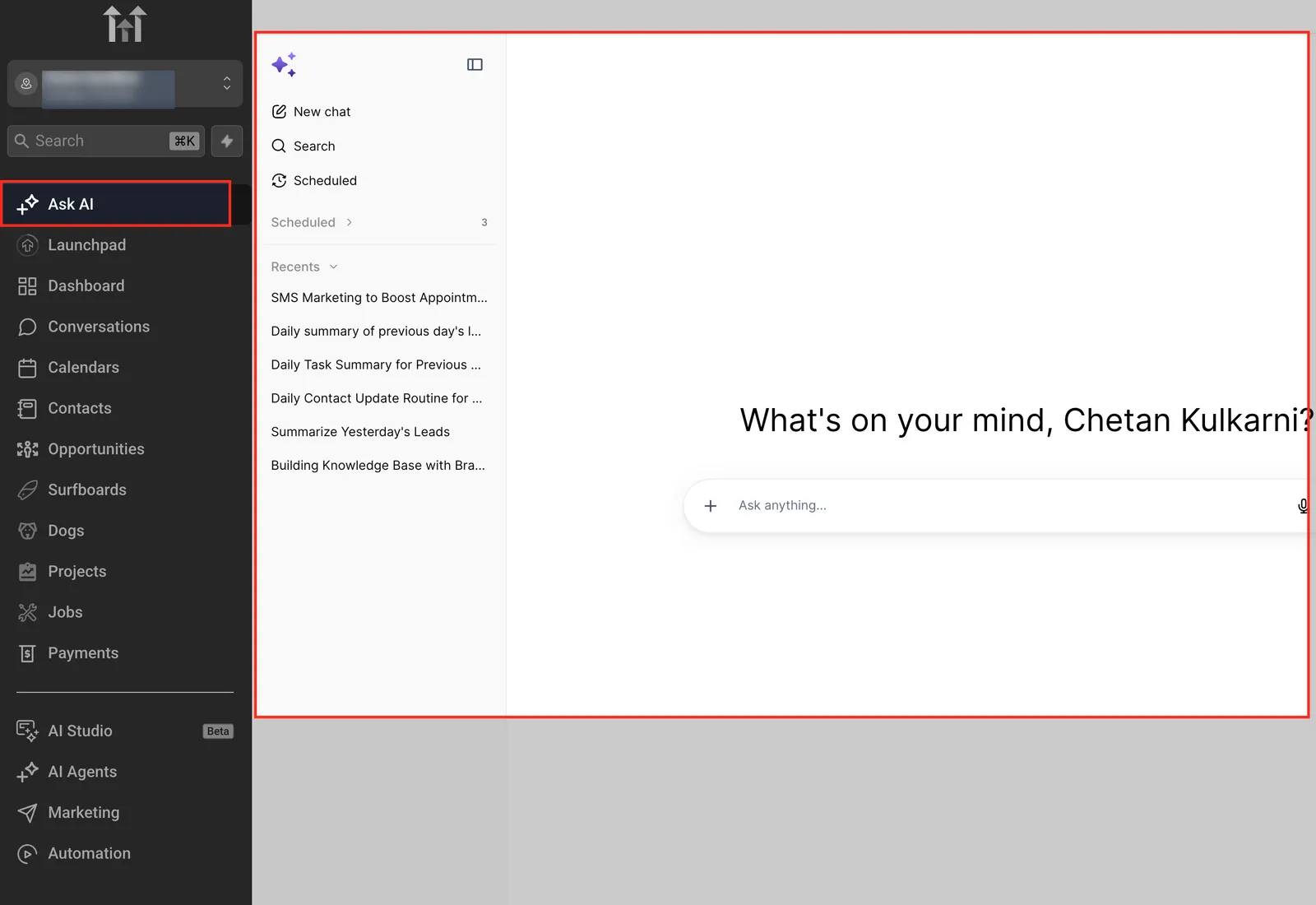1316x905 pixels.
Task: Click the Dashboard grid icon
Action: (27, 286)
